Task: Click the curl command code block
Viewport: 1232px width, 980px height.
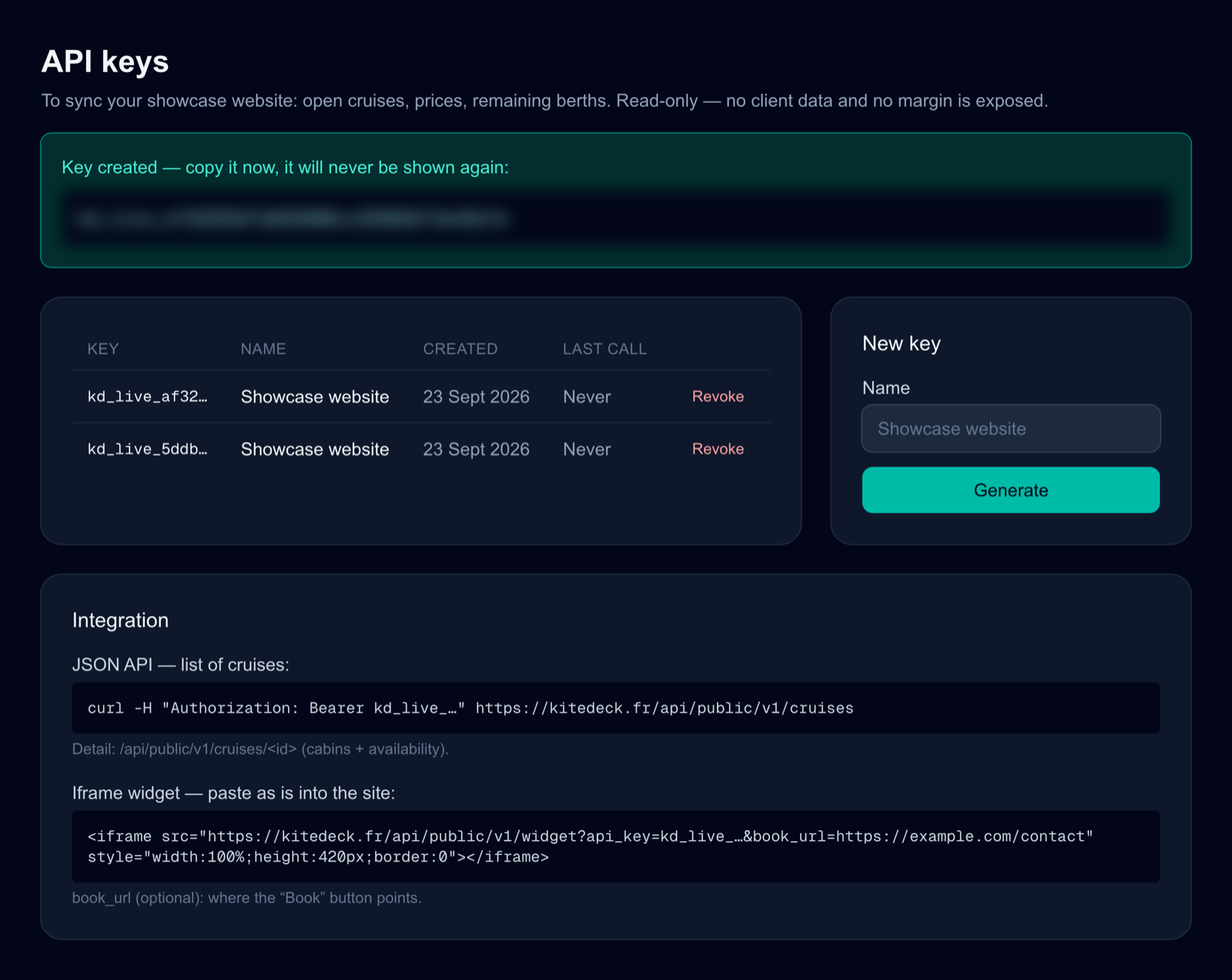Action: pyautogui.click(x=615, y=707)
